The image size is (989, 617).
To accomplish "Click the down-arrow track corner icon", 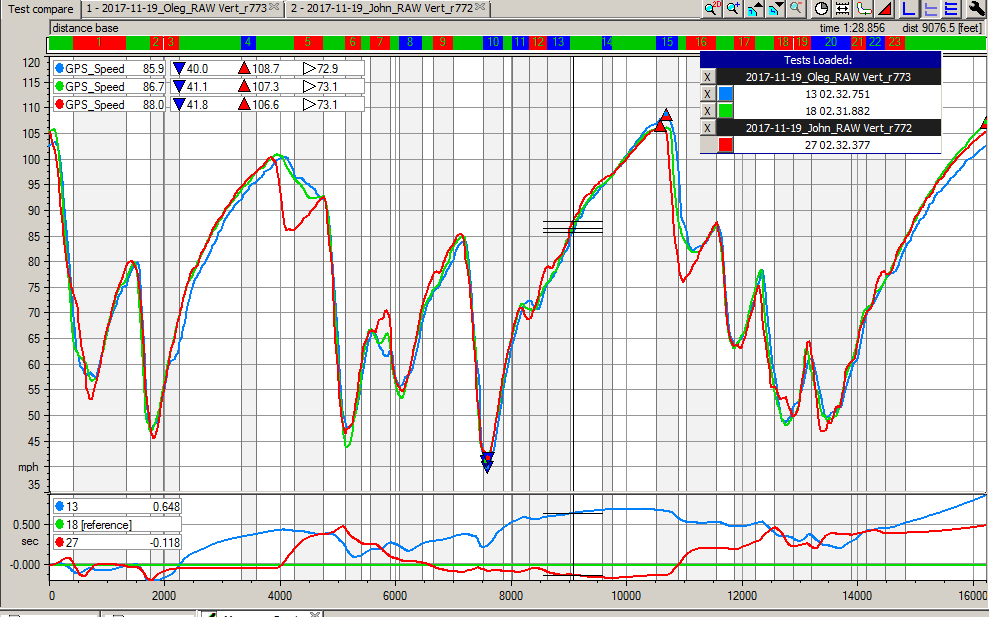I will 775,8.
